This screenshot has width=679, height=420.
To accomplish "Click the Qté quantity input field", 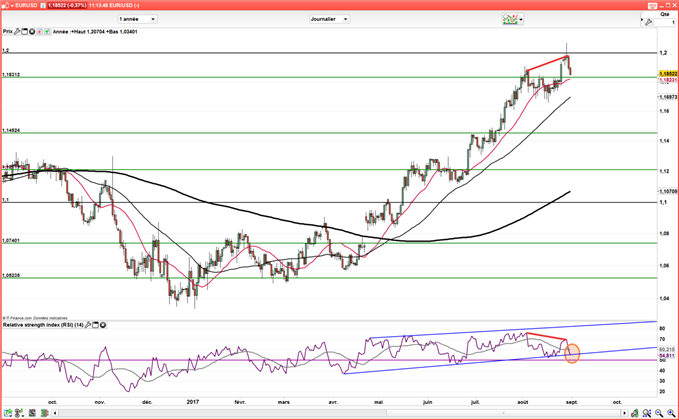I will pos(665,22).
